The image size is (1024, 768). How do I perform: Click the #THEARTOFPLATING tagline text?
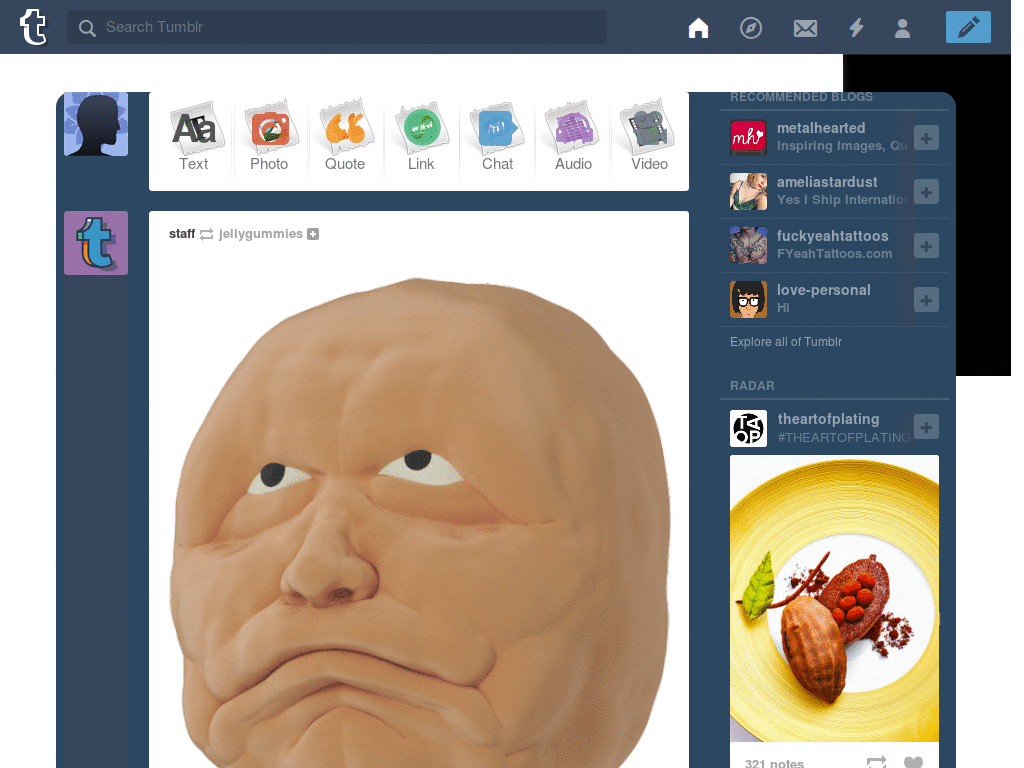coord(844,438)
